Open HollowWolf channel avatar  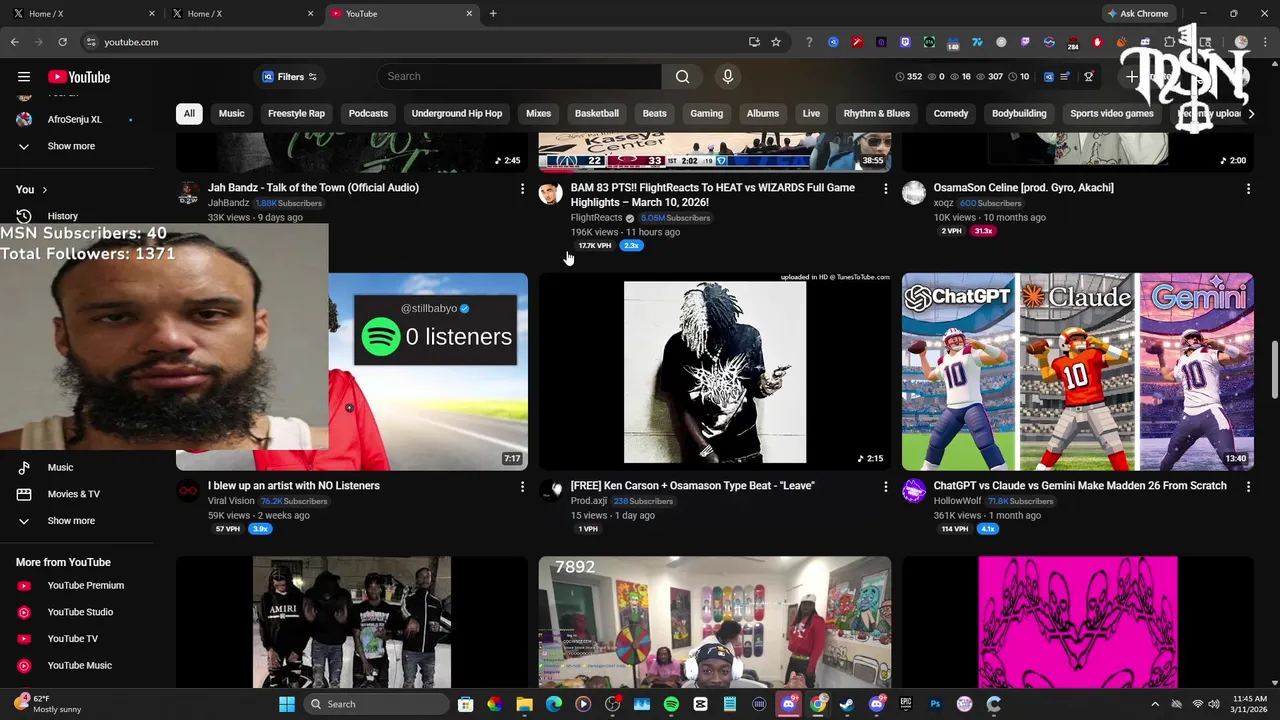pyautogui.click(x=914, y=491)
